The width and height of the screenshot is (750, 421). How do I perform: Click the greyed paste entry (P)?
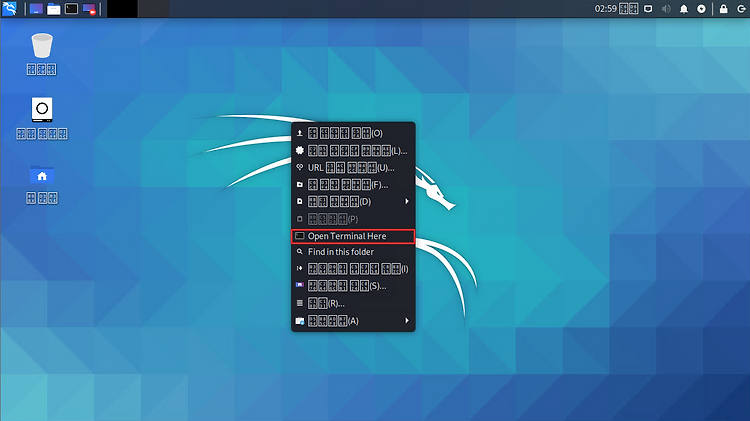click(353, 219)
